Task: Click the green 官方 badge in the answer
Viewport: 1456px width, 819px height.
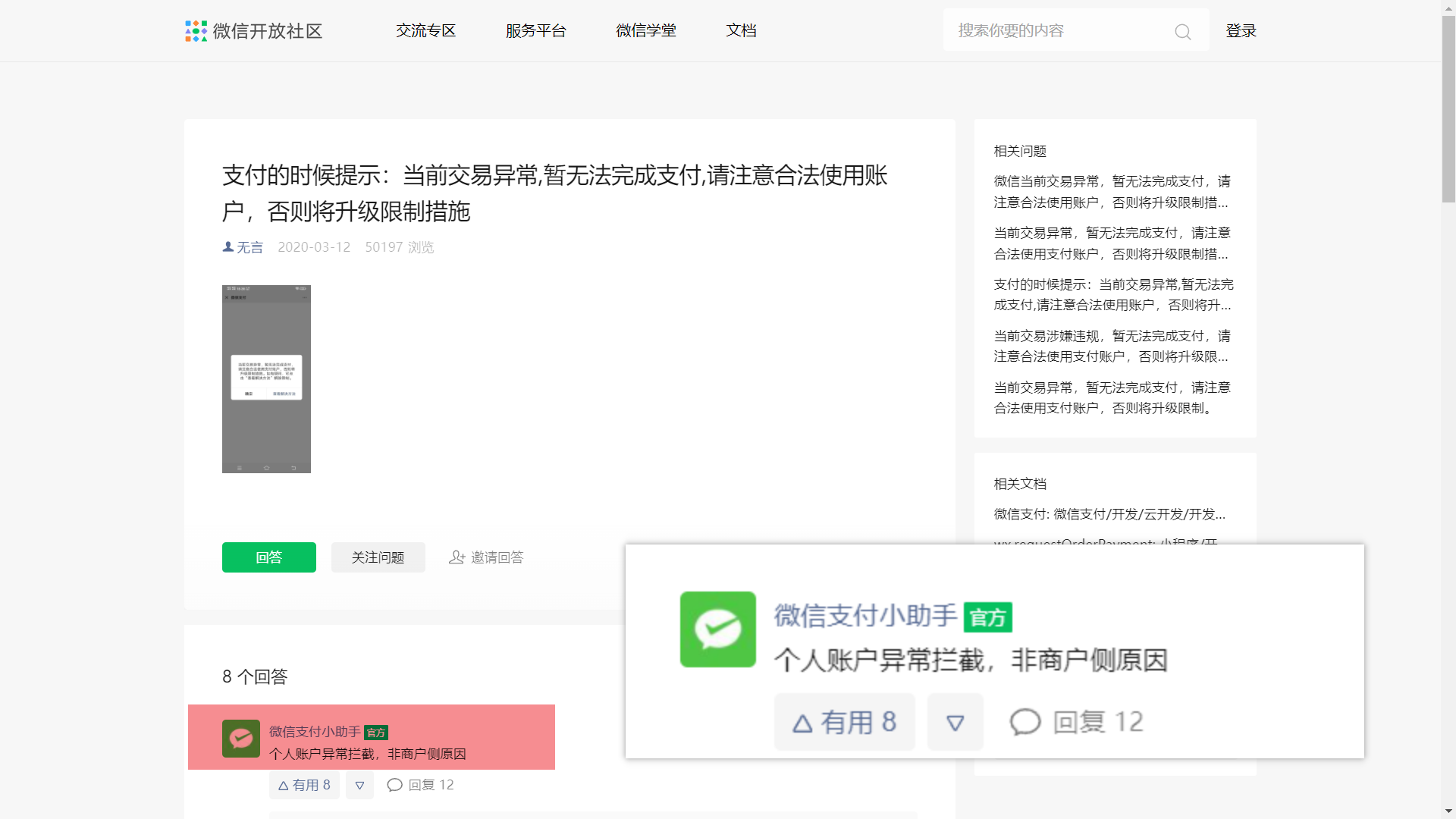Action: (x=376, y=733)
